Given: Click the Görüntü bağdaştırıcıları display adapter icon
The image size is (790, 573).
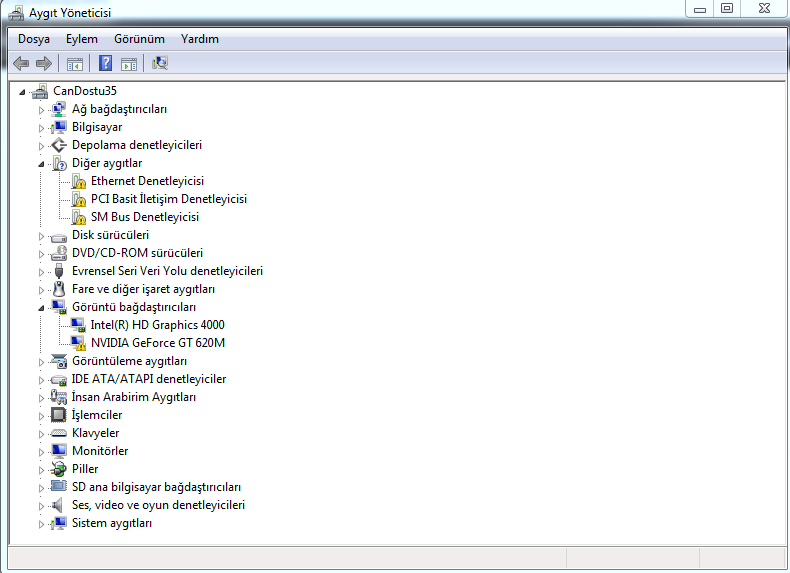Looking at the screenshot, I should tap(58, 307).
